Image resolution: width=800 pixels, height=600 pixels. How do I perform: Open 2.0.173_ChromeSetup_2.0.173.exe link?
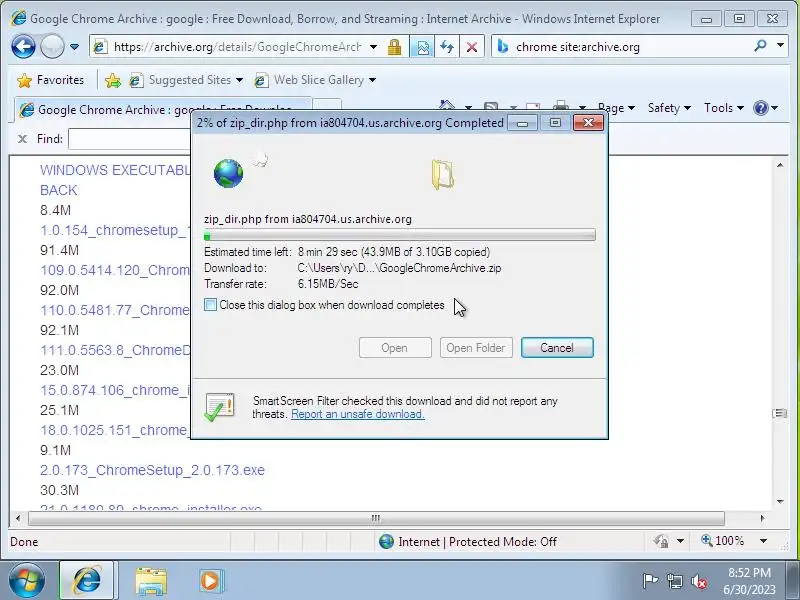152,470
